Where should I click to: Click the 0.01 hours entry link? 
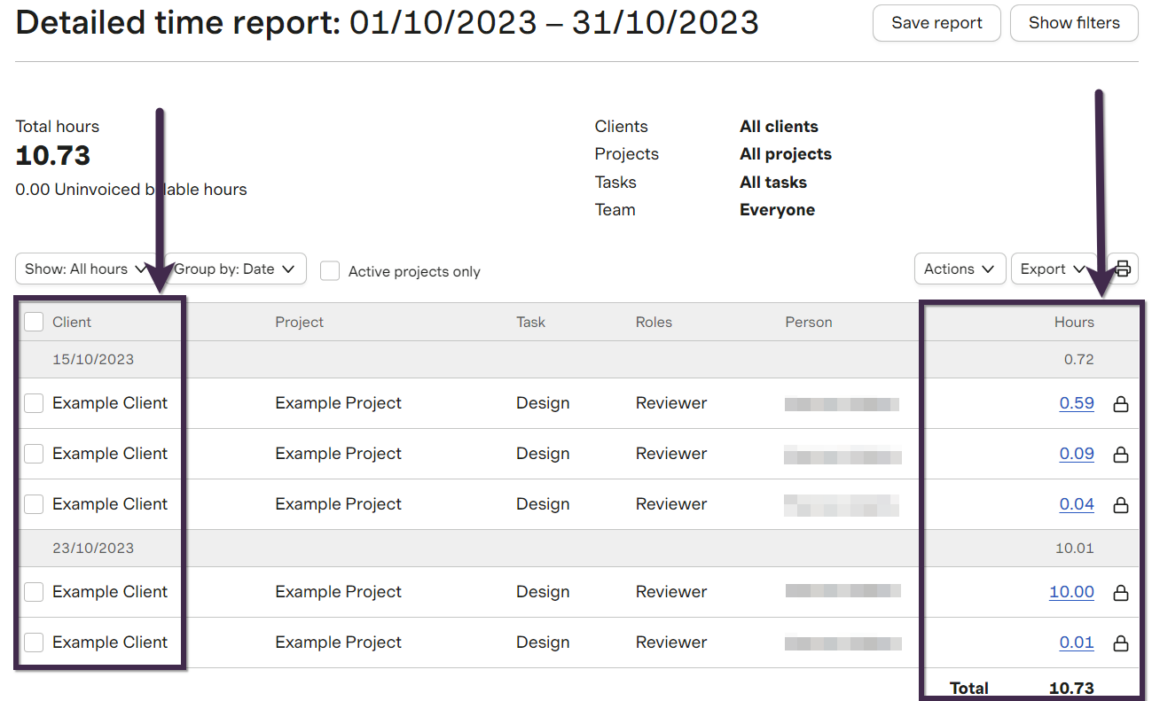pyautogui.click(x=1076, y=642)
